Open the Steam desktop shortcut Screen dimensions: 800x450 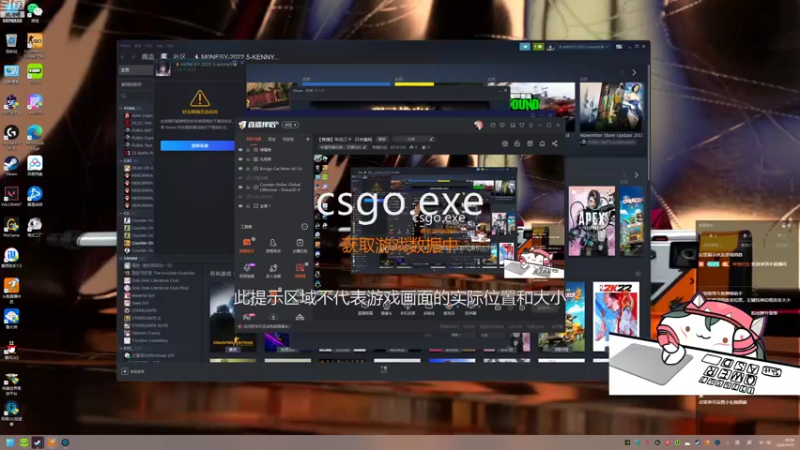pos(11,166)
